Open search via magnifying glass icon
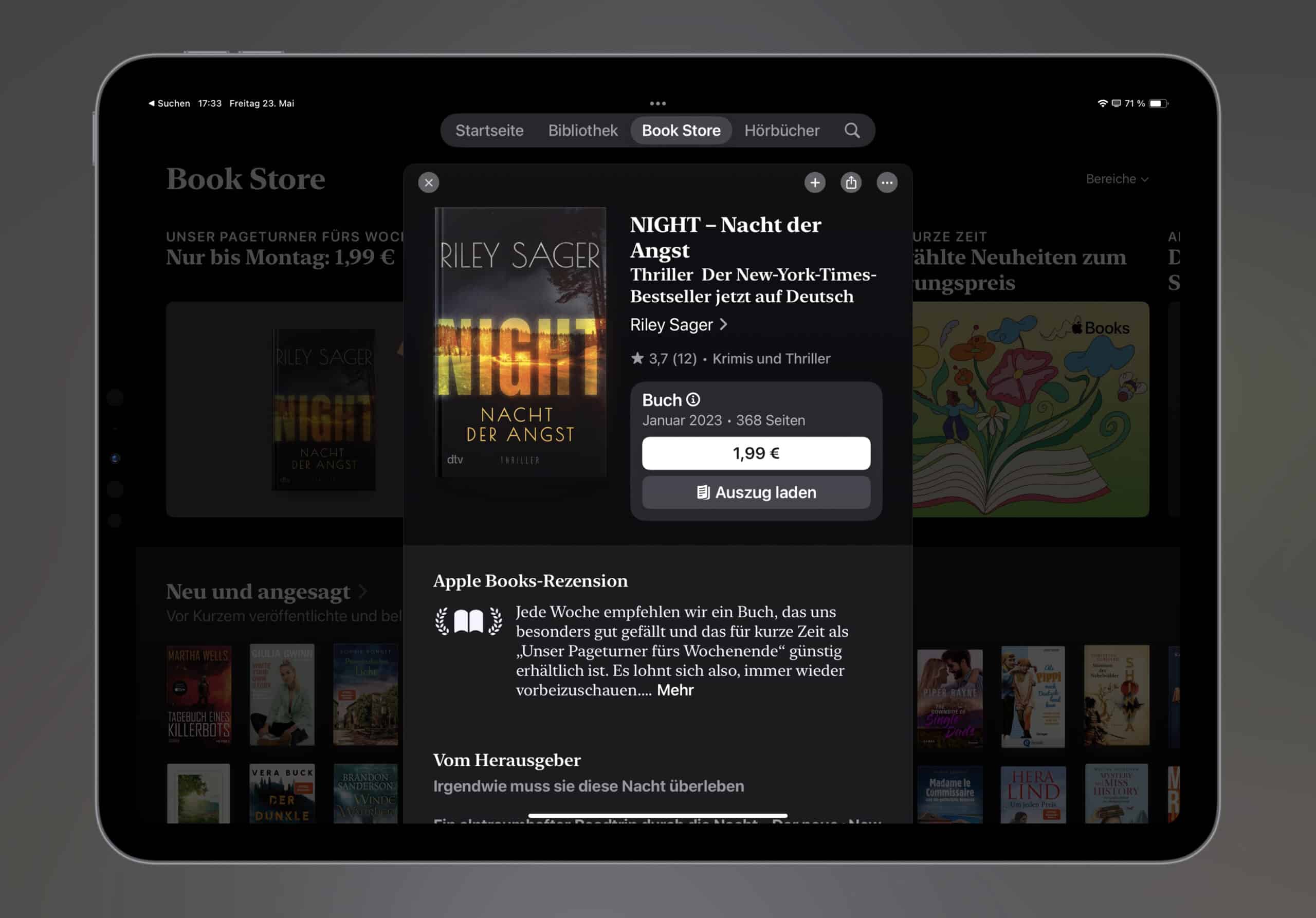The width and height of the screenshot is (1316, 918). tap(852, 131)
